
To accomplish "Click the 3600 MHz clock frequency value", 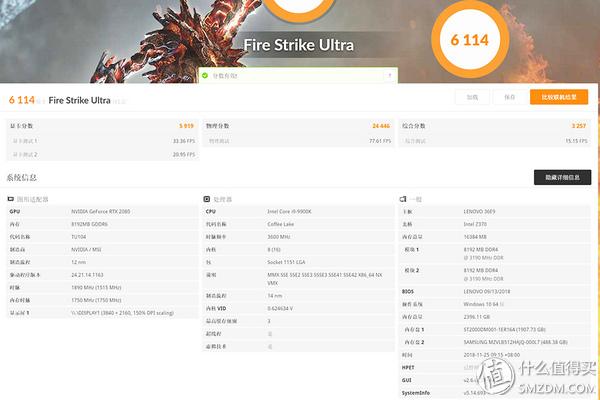I will pos(279,237).
